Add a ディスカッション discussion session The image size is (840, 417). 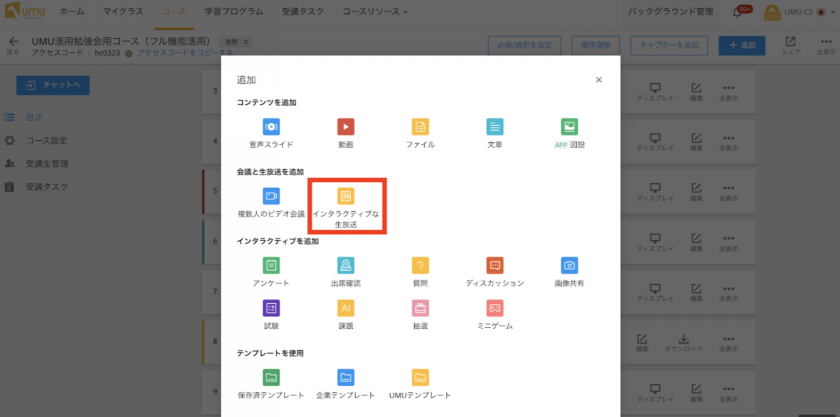tap(494, 265)
